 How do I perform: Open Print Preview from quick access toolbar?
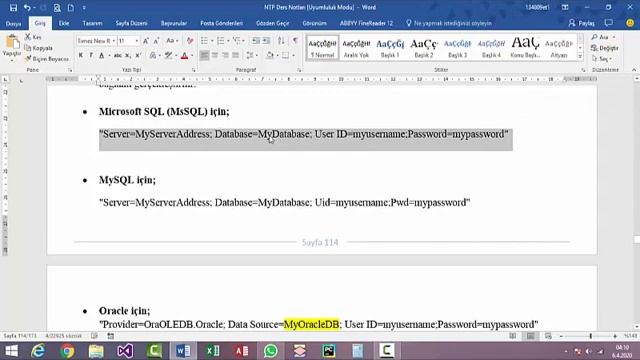click(57, 7)
